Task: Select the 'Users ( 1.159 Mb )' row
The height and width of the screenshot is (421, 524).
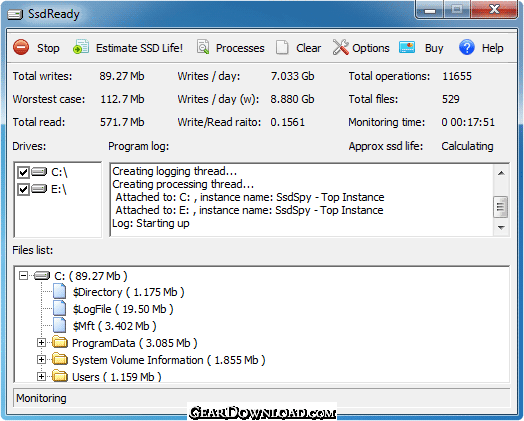Action: 117,377
